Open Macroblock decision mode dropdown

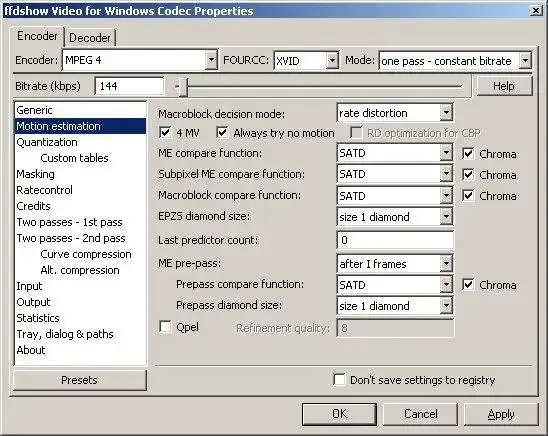(395, 113)
